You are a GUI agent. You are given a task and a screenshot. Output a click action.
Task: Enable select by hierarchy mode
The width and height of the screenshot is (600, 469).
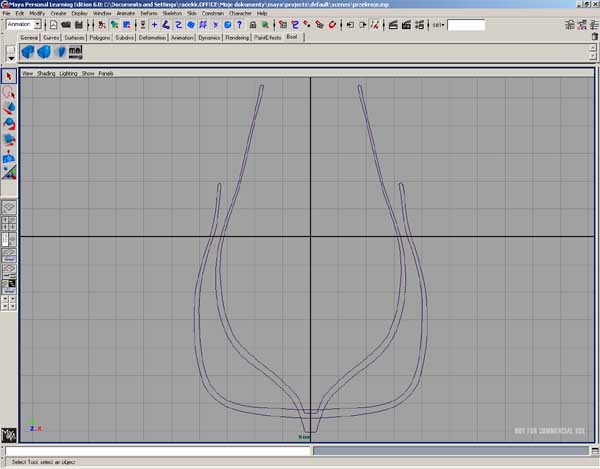[102, 25]
